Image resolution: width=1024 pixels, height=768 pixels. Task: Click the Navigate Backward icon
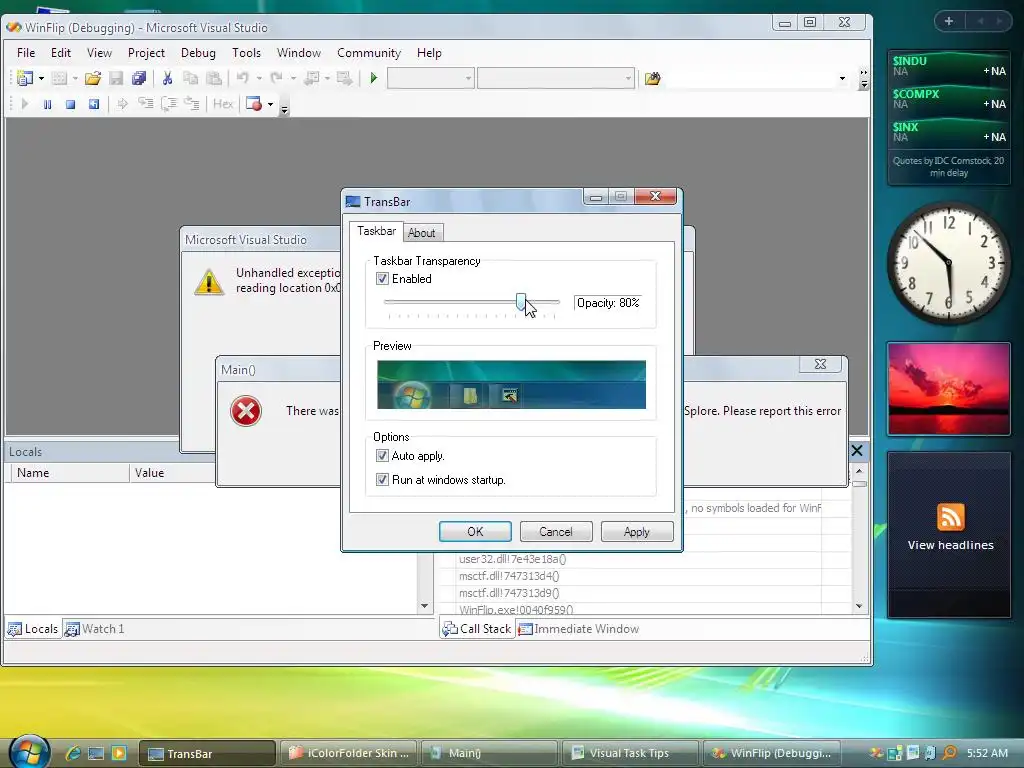pyautogui.click(x=312, y=78)
